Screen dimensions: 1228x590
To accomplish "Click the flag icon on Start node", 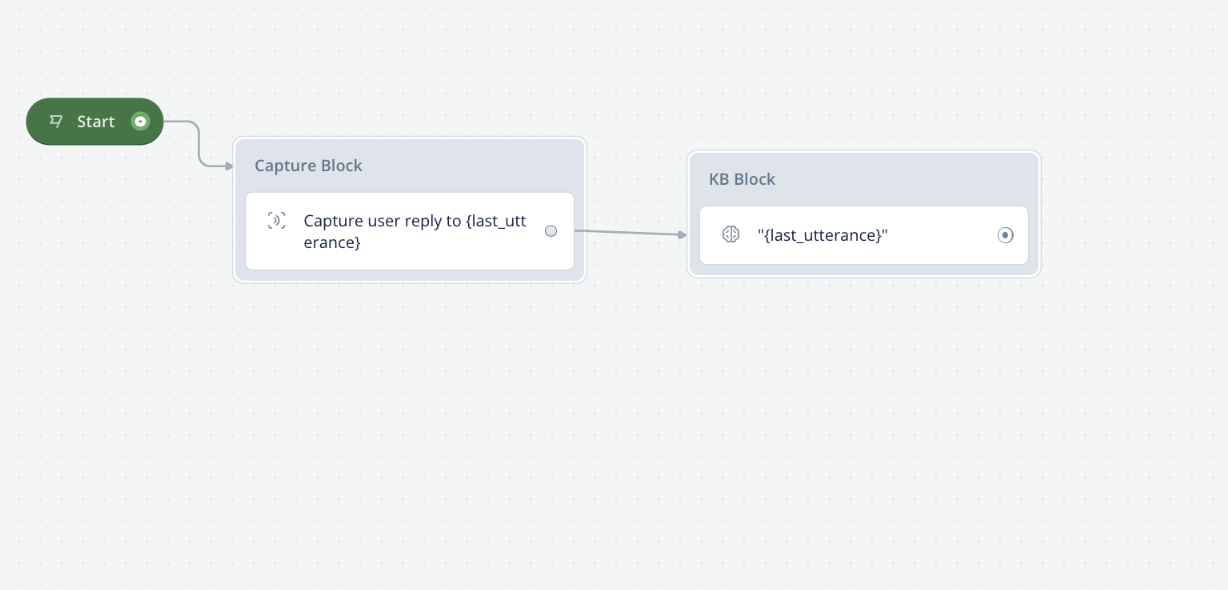I will click(56, 122).
